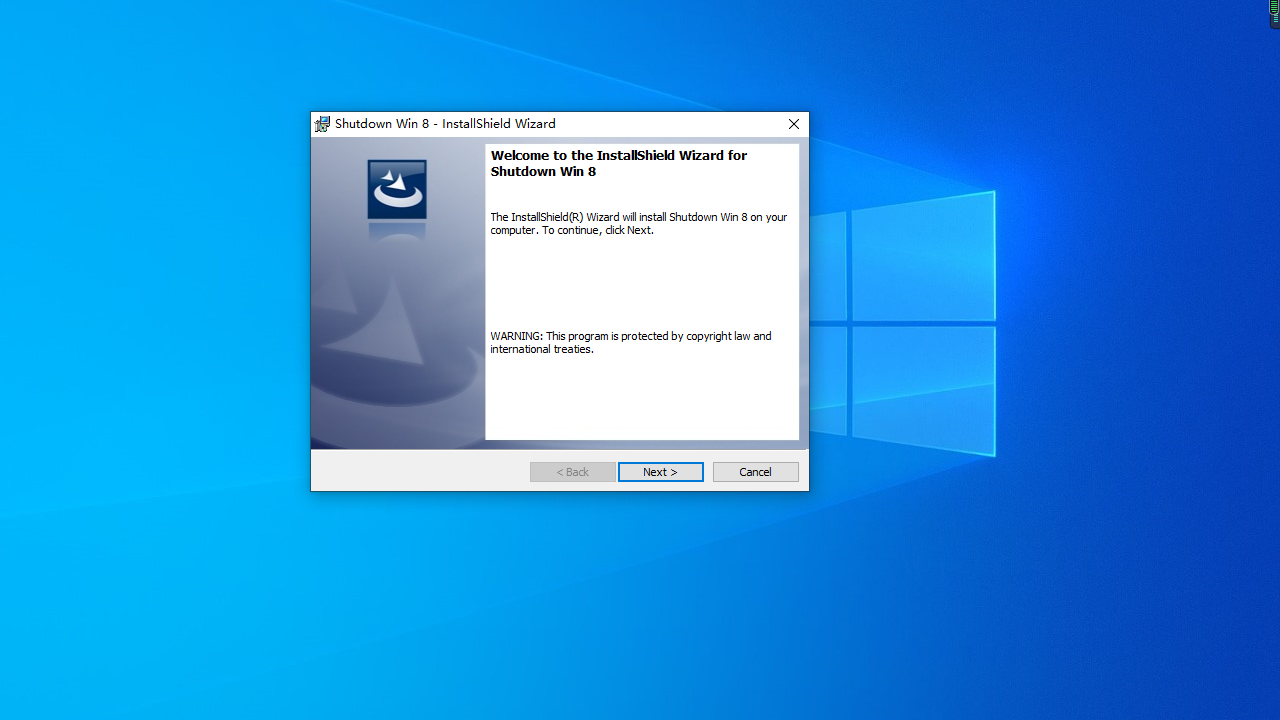Viewport: 1280px width, 720px height.
Task: Close the InstallShield Wizard with the X
Action: pyautogui.click(x=793, y=123)
